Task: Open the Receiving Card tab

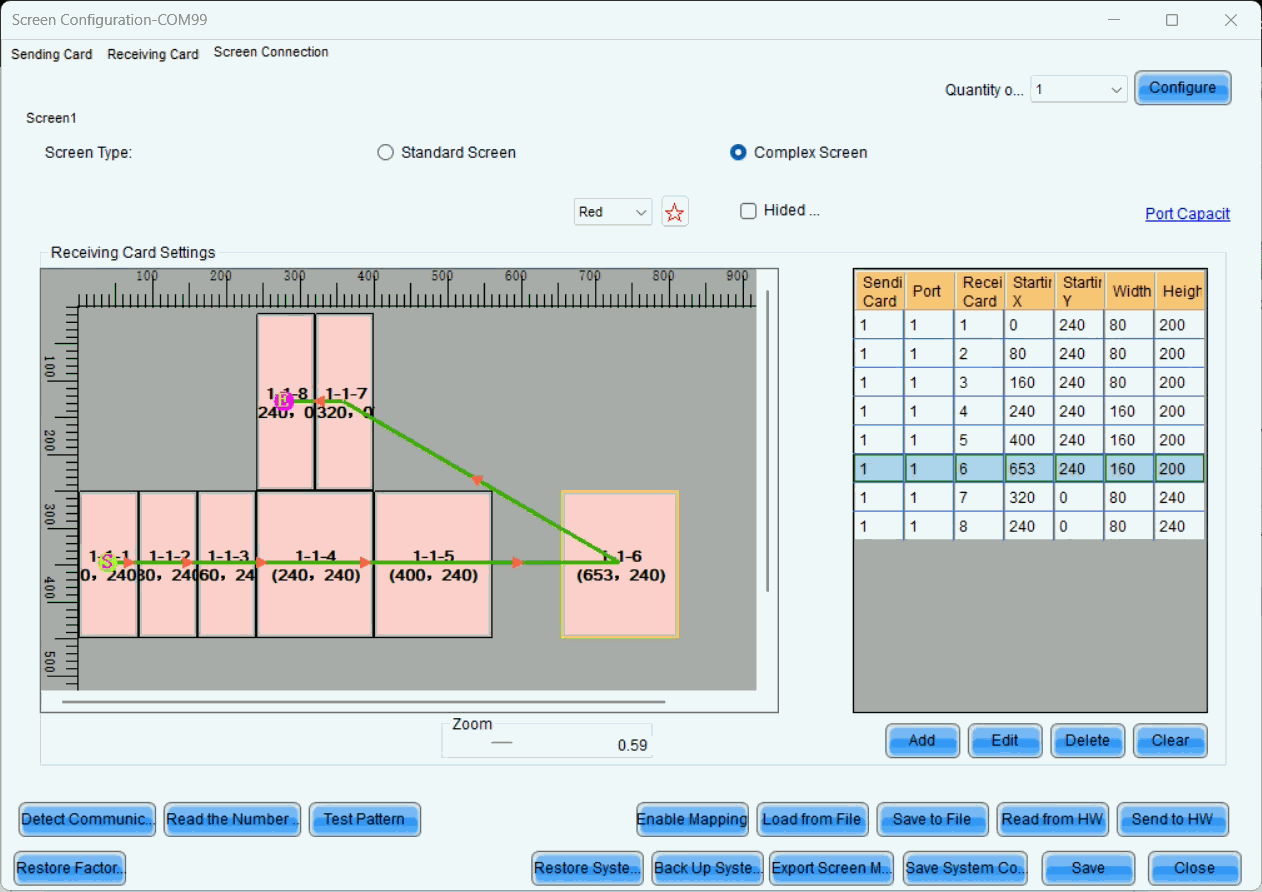Action: click(153, 54)
